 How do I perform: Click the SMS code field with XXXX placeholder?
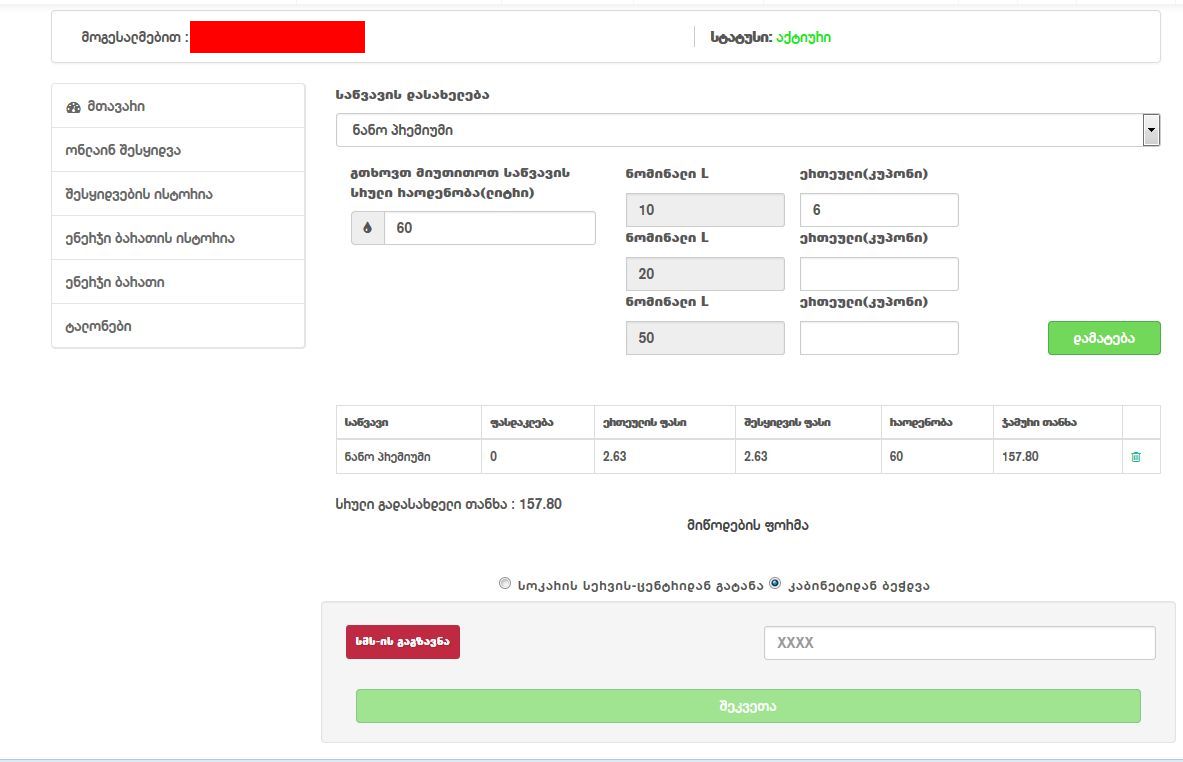click(960, 643)
